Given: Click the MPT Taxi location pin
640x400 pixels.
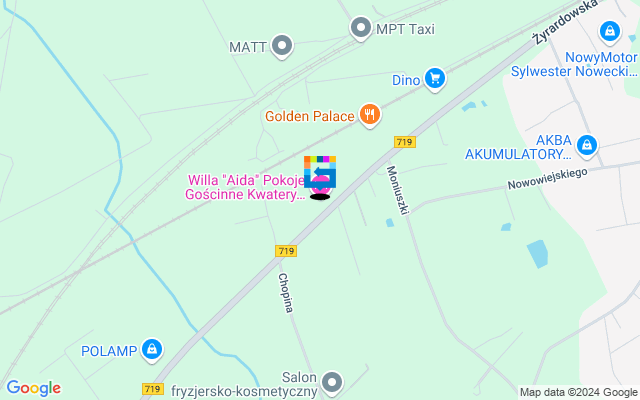Looking at the screenshot, I should point(361,28).
